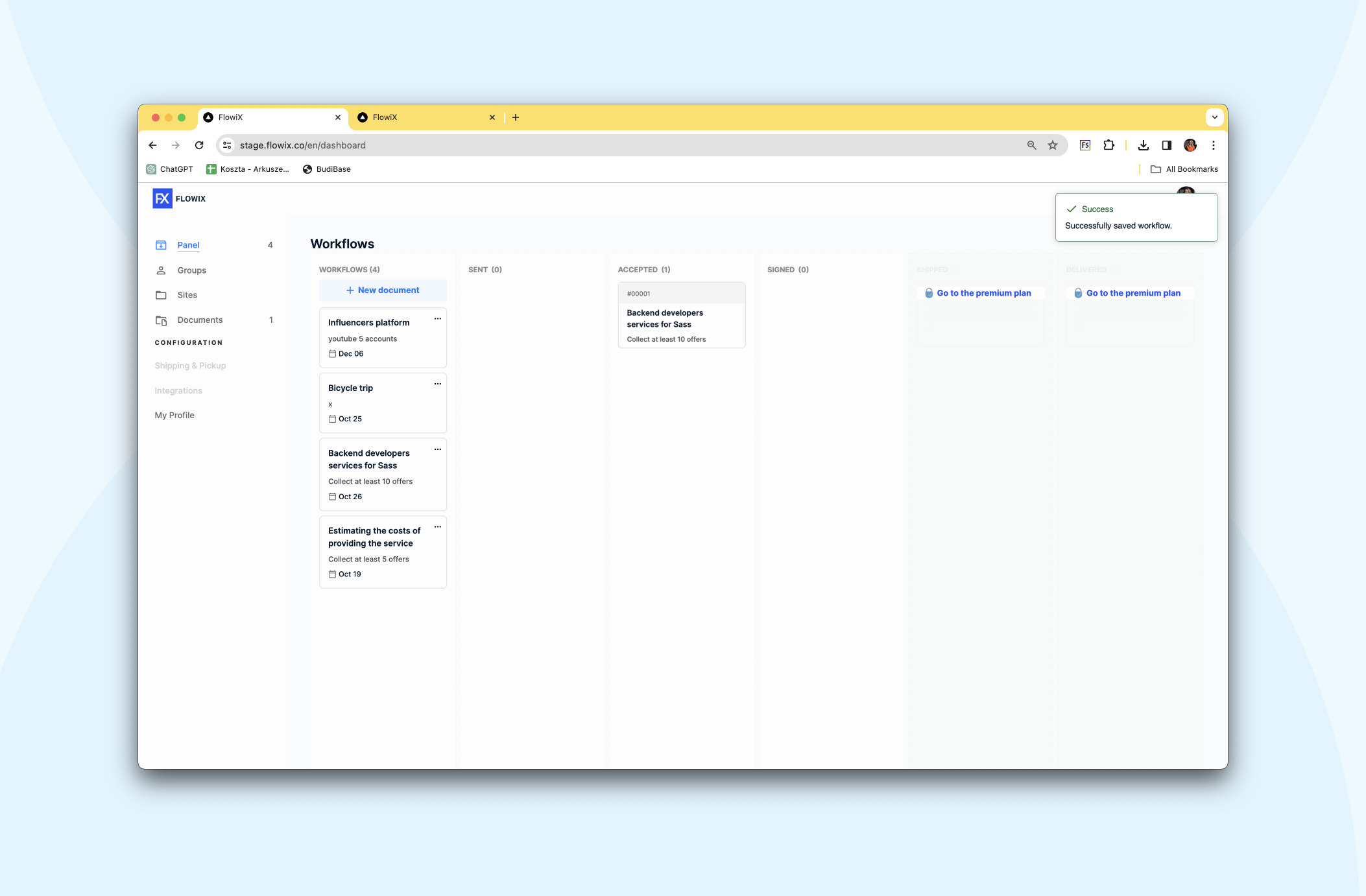The width and height of the screenshot is (1366, 896).
Task: Open the Panel sidebar icon
Action: (161, 245)
